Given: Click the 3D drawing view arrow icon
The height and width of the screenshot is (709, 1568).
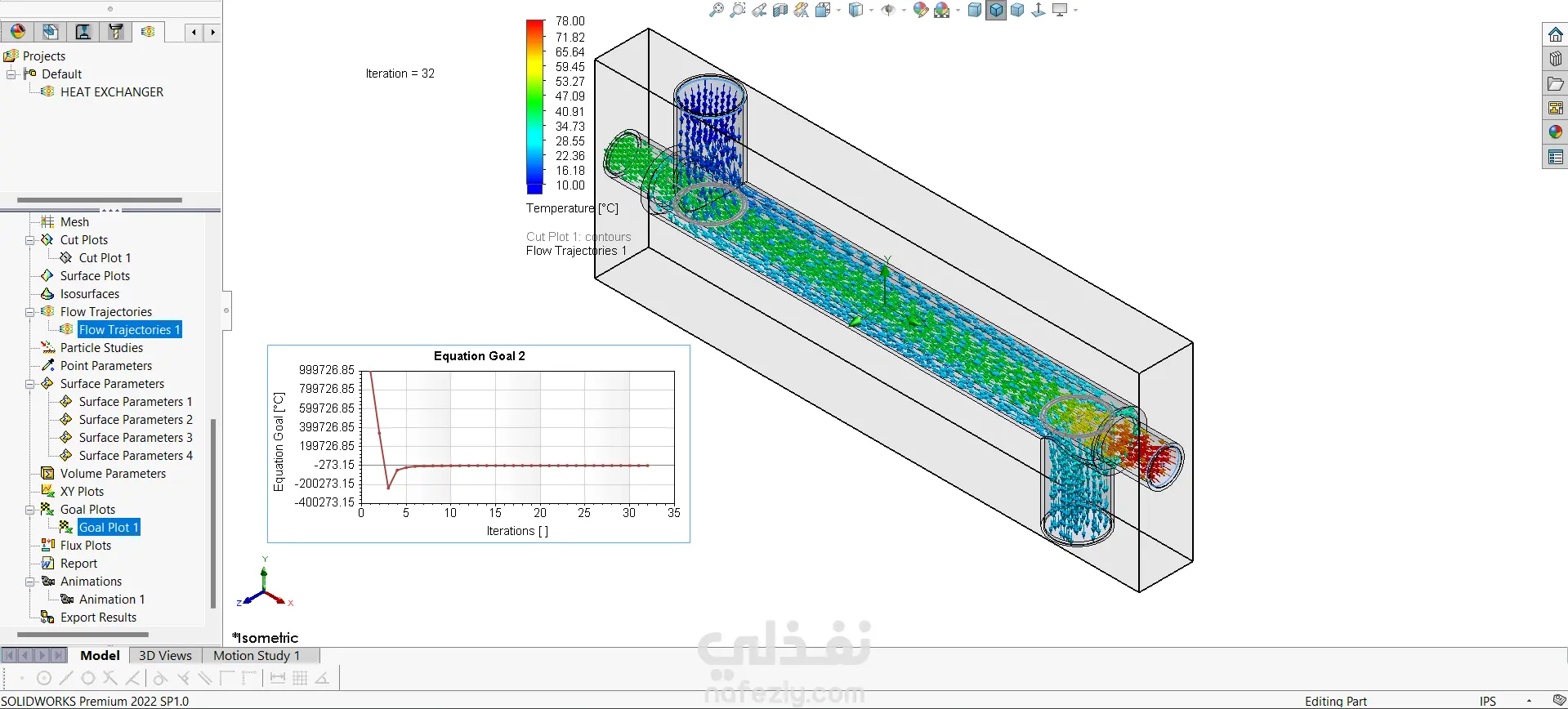Looking at the screenshot, I should pos(1039,10).
